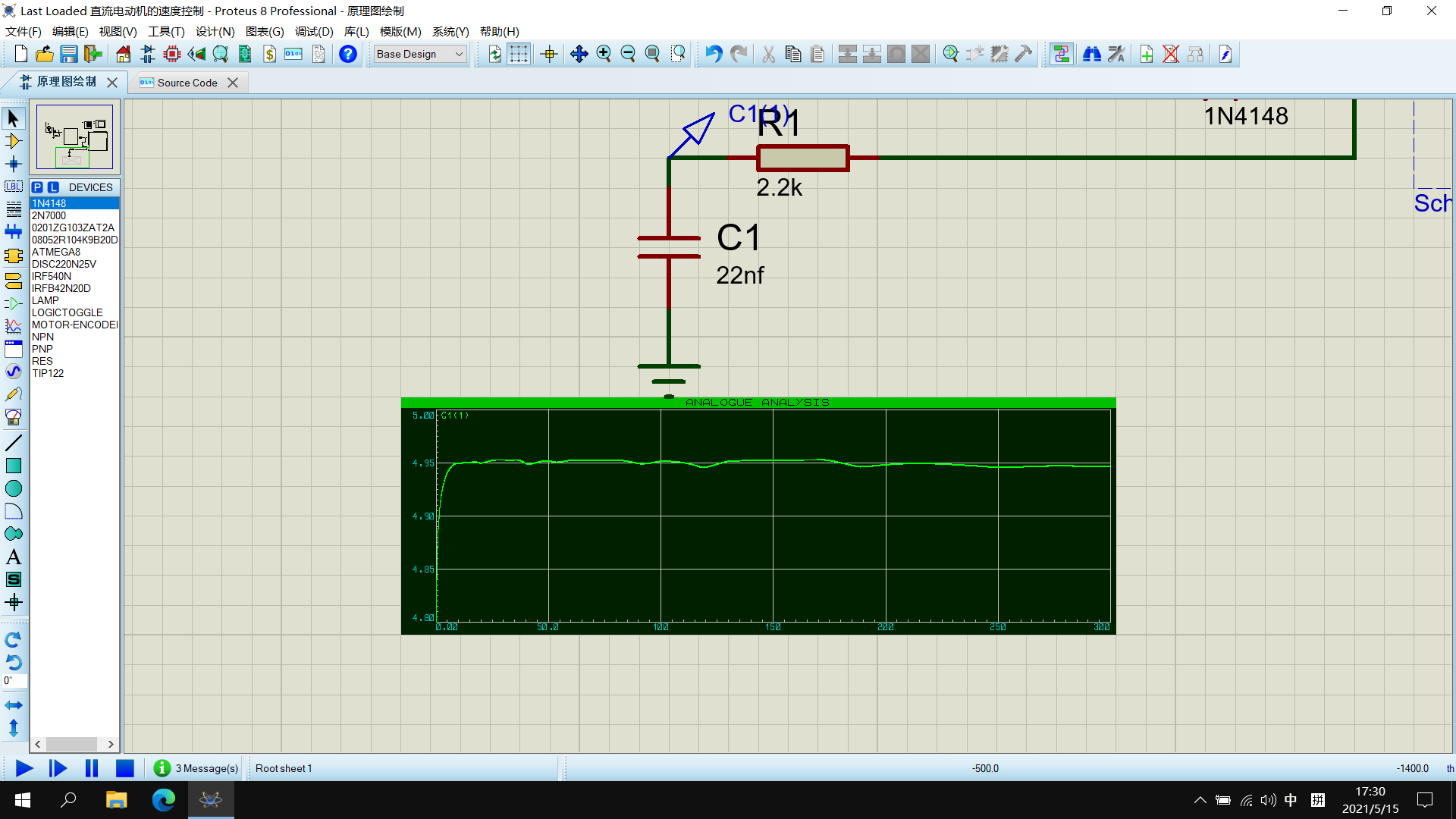The image size is (1456, 819).
Task: Toggle the grid display icon
Action: [519, 54]
